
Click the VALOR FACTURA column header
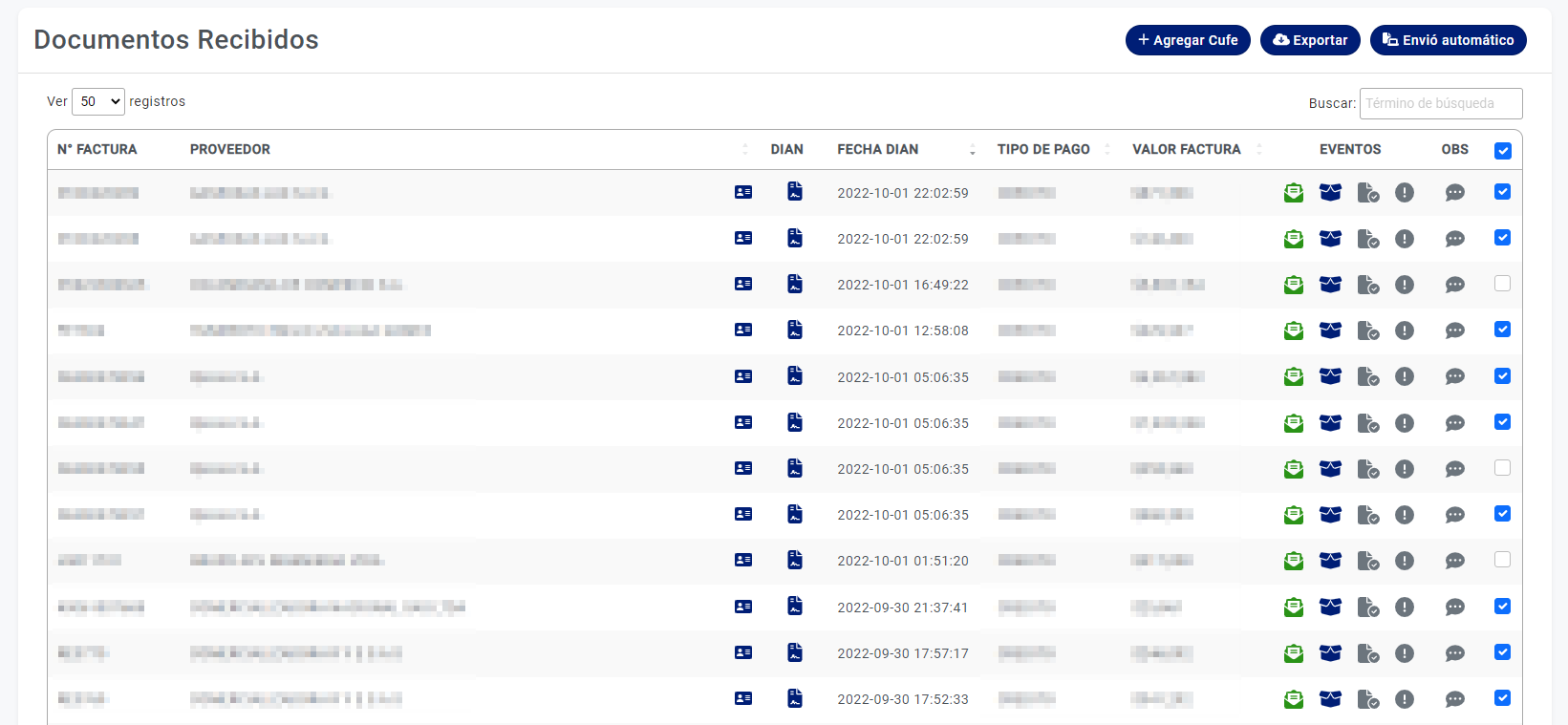[1186, 150]
